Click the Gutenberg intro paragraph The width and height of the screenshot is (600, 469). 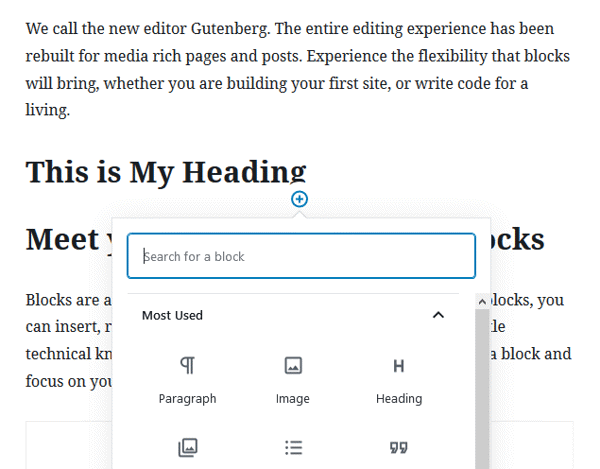coord(298,69)
